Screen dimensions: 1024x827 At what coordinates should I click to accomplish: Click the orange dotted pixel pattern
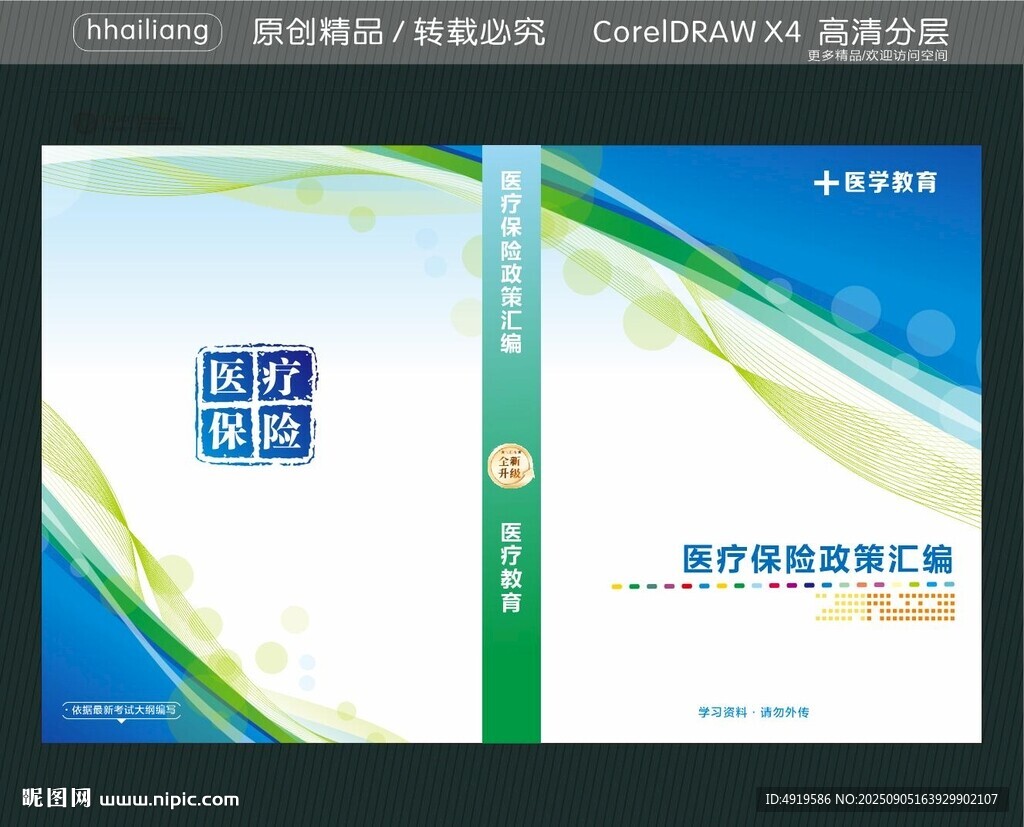coord(885,607)
